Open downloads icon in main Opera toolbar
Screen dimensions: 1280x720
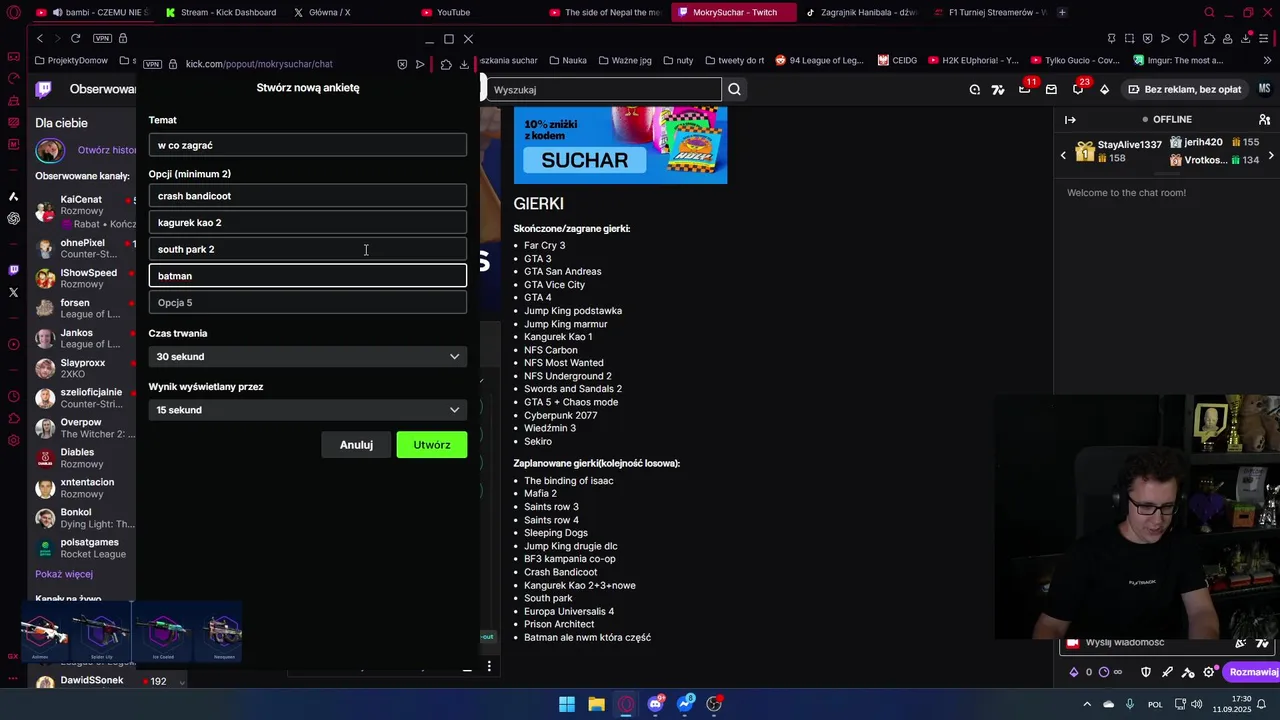(x=1246, y=39)
